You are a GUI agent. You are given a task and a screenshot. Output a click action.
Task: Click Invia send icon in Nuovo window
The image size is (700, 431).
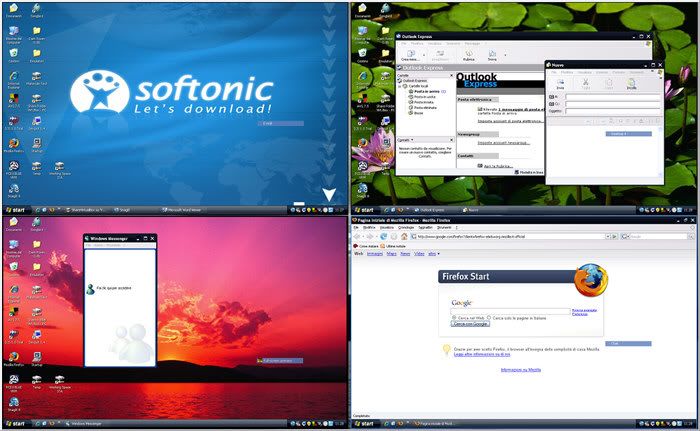560,85
